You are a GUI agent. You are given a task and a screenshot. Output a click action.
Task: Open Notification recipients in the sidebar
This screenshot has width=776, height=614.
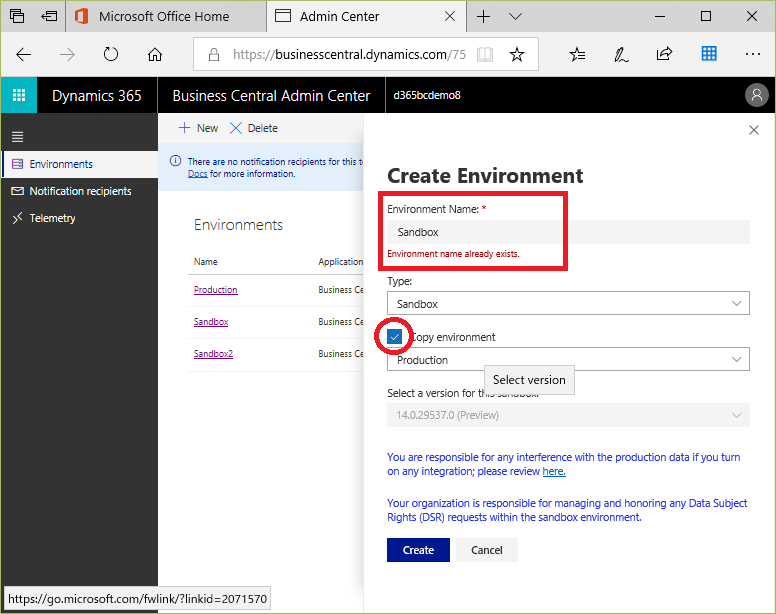80,191
